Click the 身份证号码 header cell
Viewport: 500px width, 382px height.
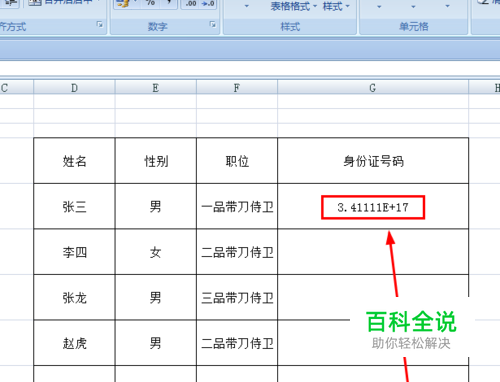(x=373, y=161)
